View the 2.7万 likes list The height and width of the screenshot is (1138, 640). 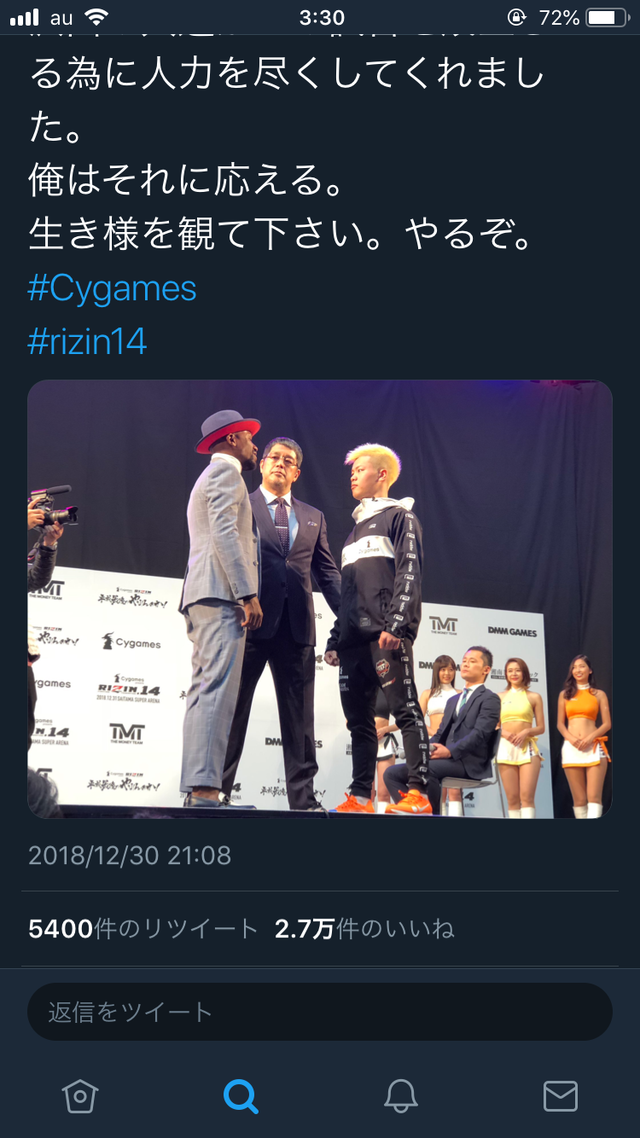(x=364, y=928)
